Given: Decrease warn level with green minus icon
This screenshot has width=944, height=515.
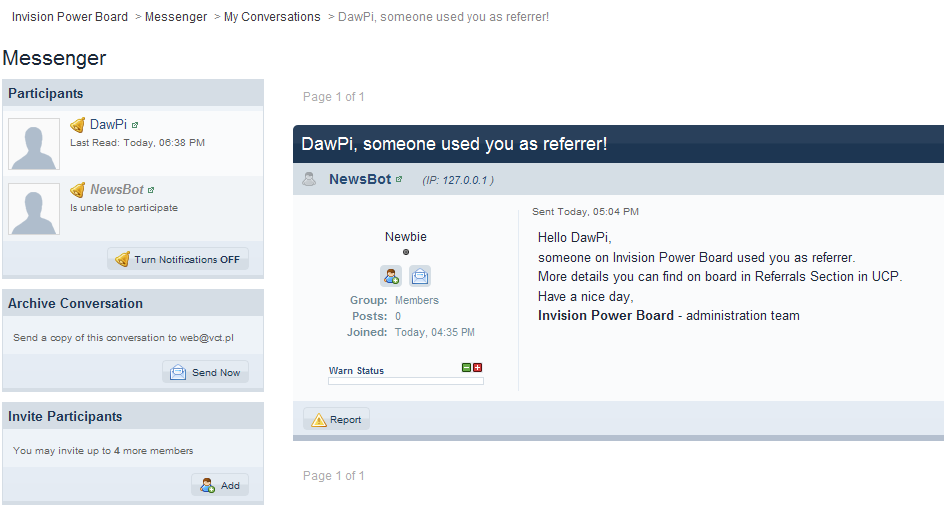Looking at the screenshot, I should pos(466,367).
